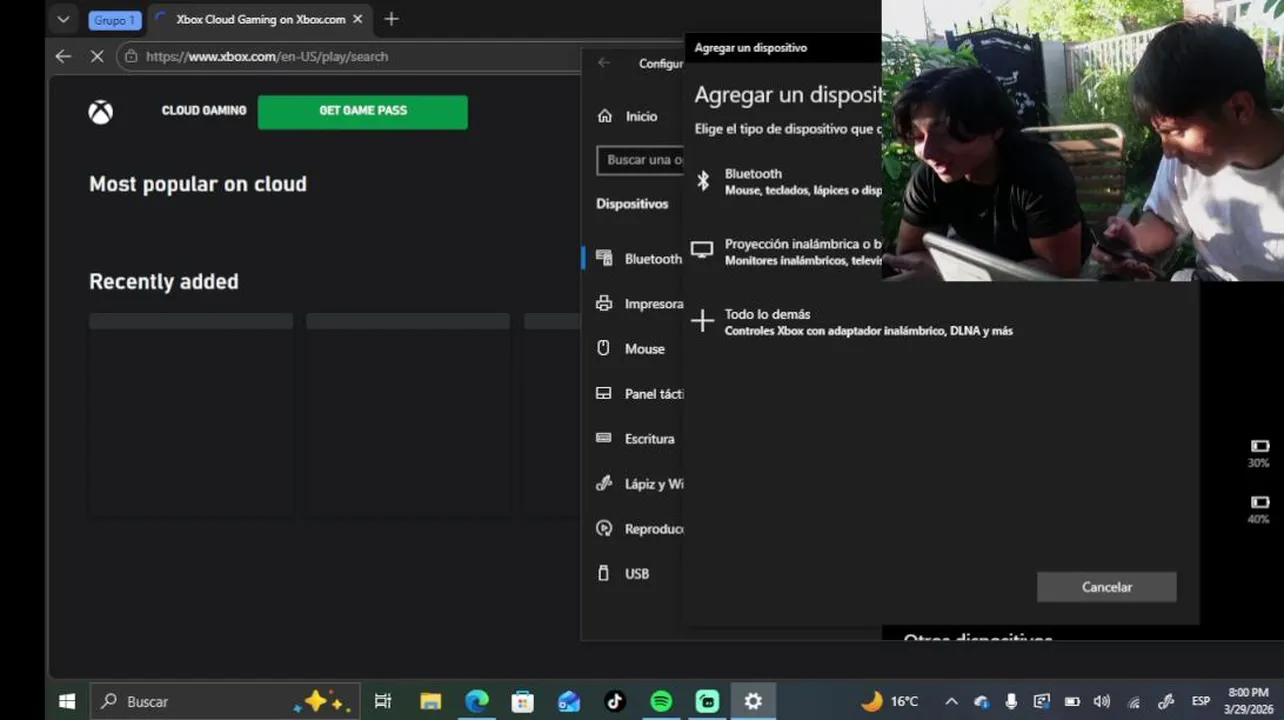Open volume control in tray

[x=1102, y=701]
